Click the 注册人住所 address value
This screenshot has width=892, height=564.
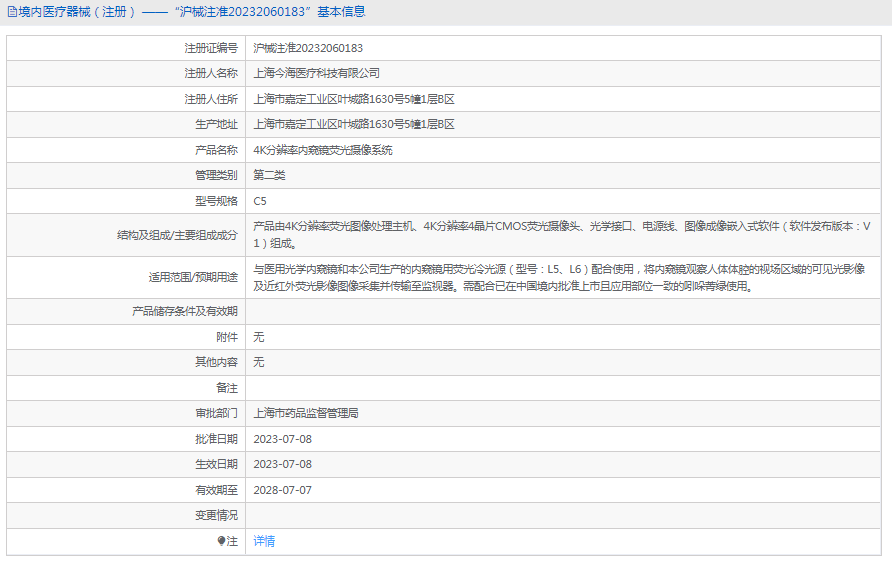[354, 99]
